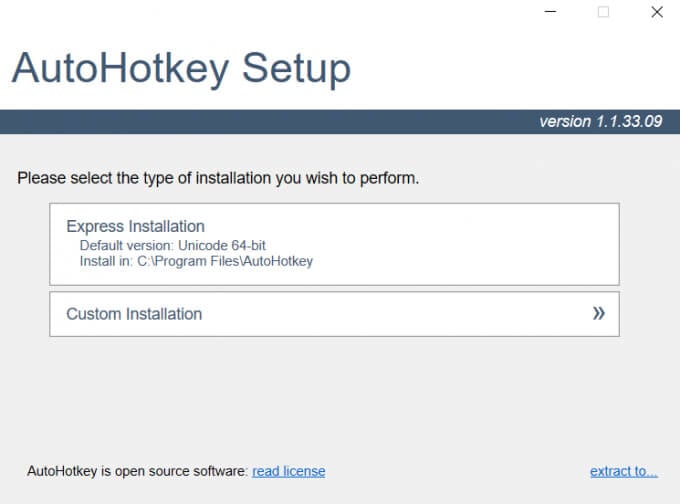The image size is (680, 504).
Task: Click the C:\Program Files\AutoHotkey install path line
Action: click(x=196, y=262)
